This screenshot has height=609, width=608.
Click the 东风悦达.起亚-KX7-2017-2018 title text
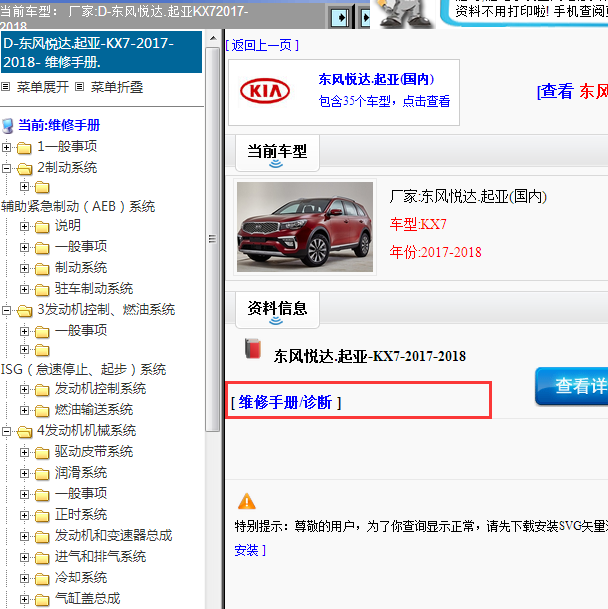(369, 356)
